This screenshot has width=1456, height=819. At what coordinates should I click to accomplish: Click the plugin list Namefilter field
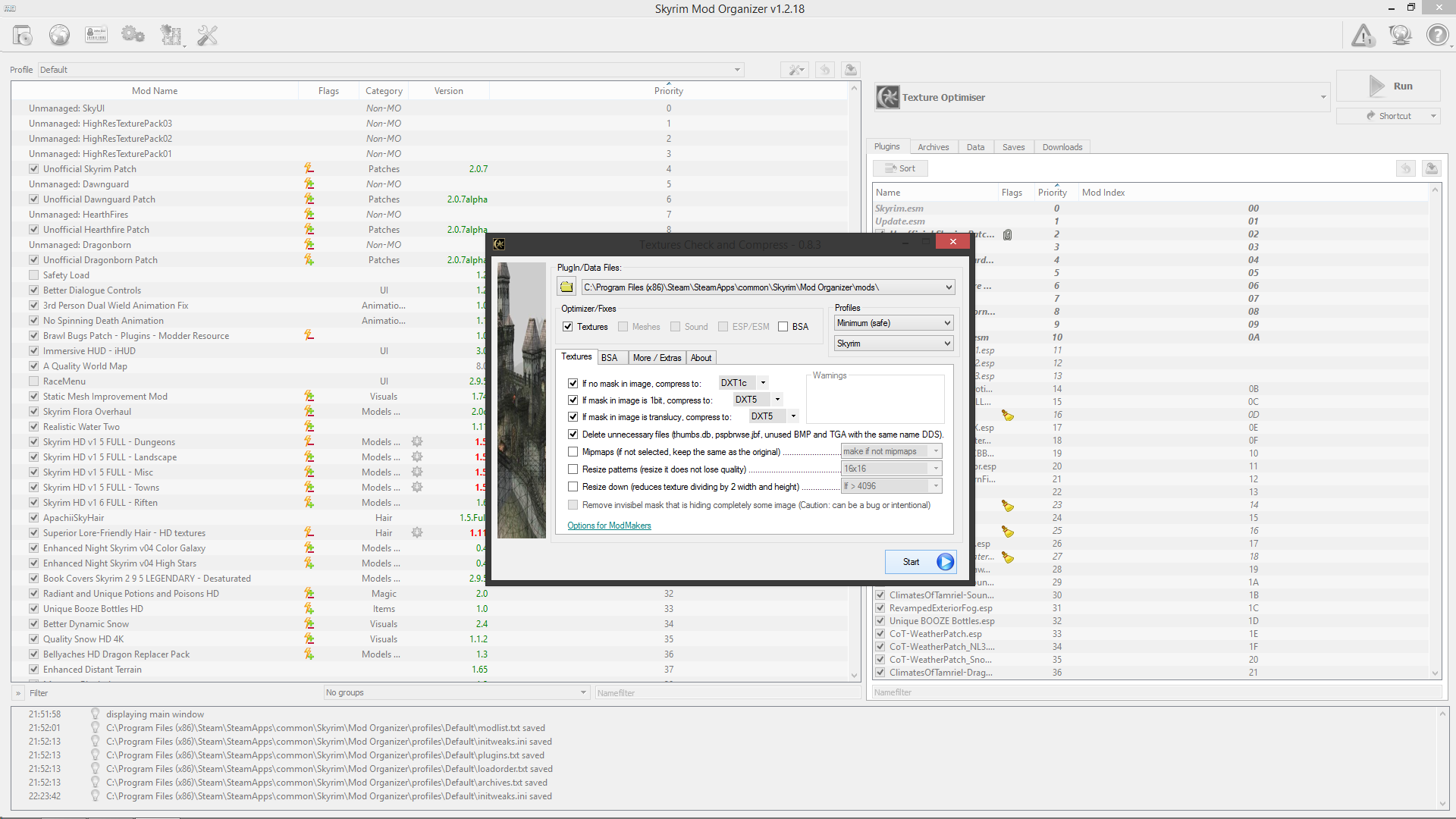[x=1156, y=692]
